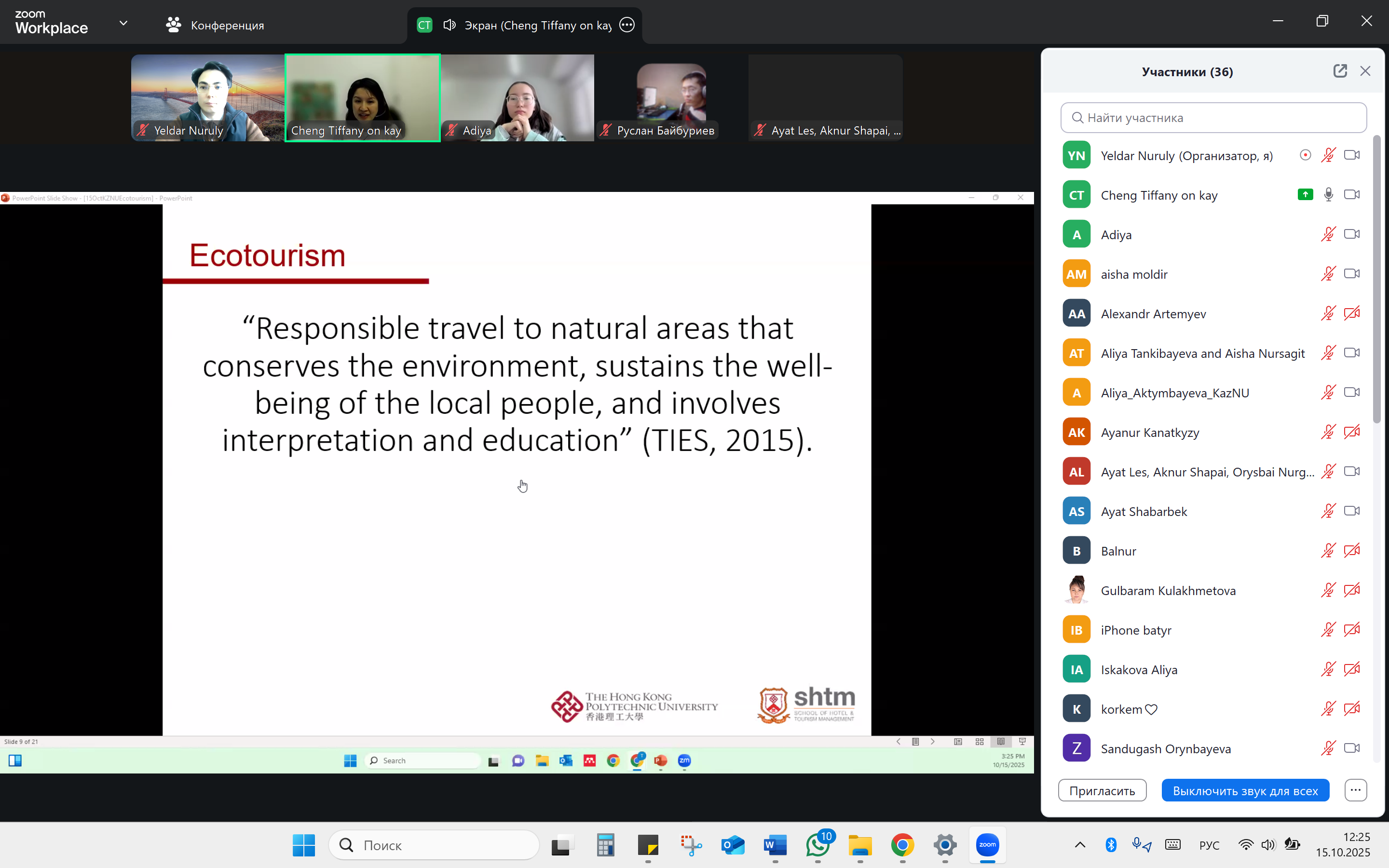This screenshot has width=1389, height=868.
Task: Toggle Cheng Tiffany's microphone in list
Action: (x=1328, y=195)
